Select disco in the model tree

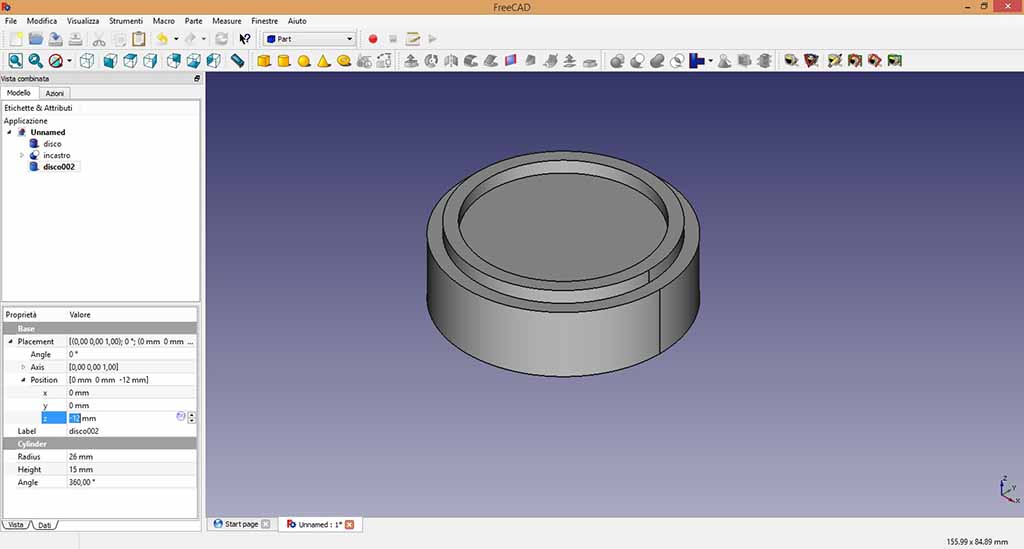(52, 144)
